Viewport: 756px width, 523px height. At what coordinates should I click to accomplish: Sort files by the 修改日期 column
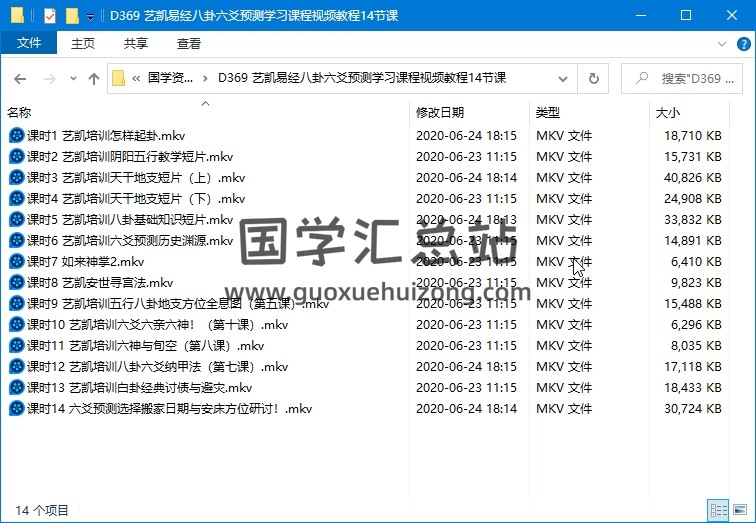440,113
